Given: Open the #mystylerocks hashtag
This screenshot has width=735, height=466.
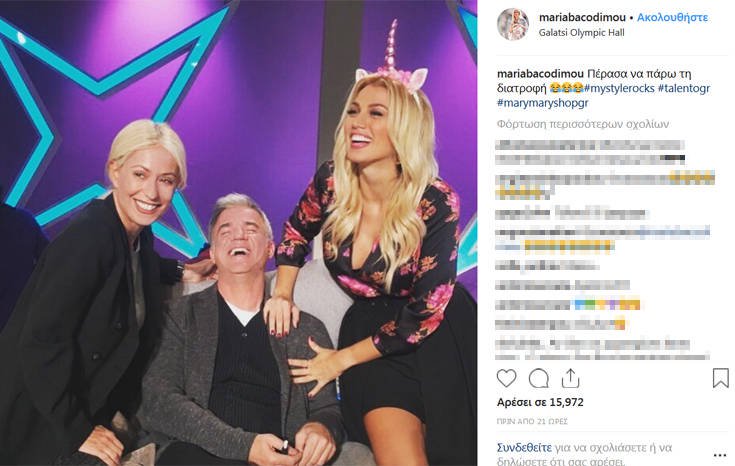Looking at the screenshot, I should pyautogui.click(x=619, y=88).
